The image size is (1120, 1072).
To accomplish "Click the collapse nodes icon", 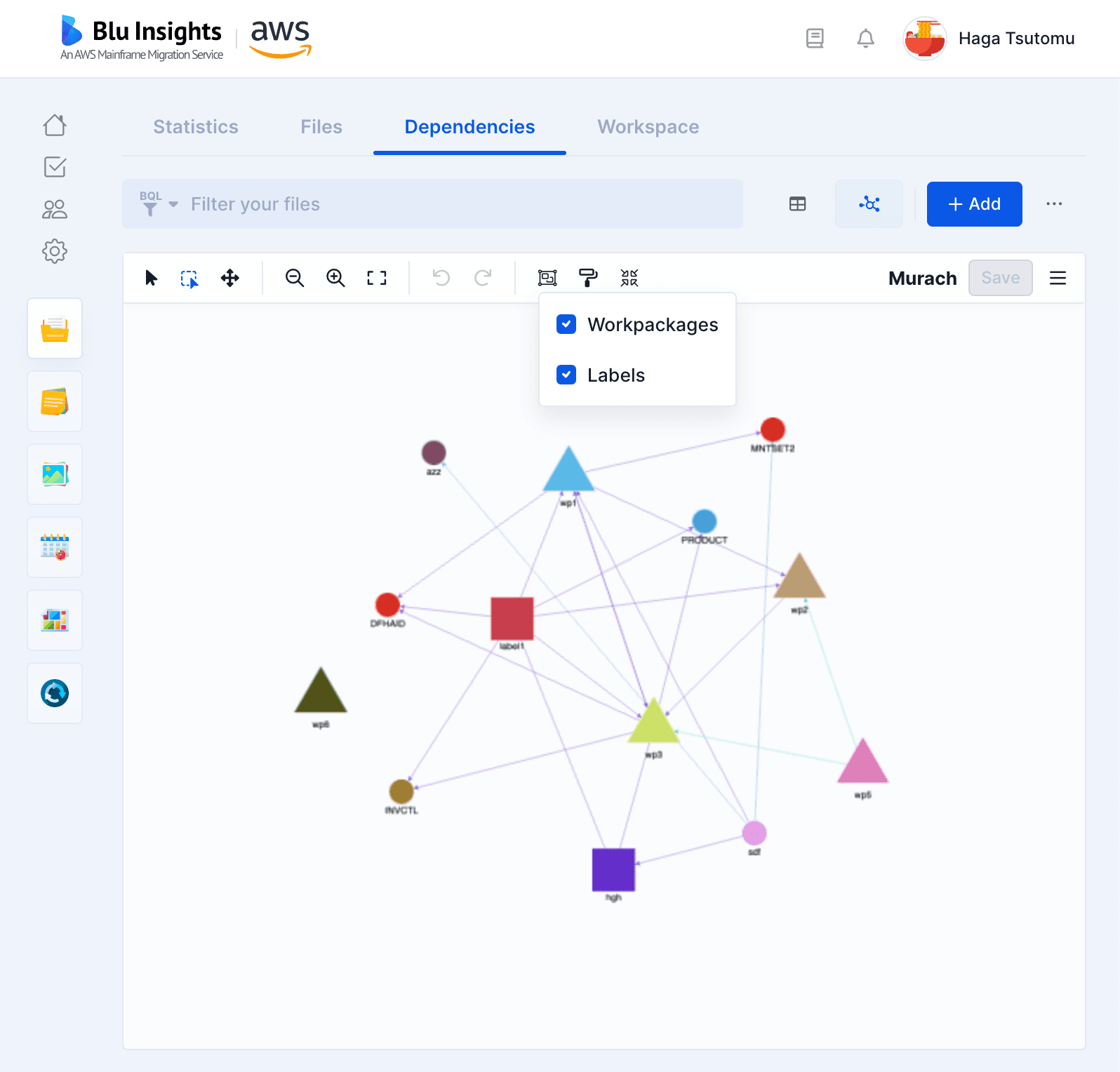I will tap(629, 279).
